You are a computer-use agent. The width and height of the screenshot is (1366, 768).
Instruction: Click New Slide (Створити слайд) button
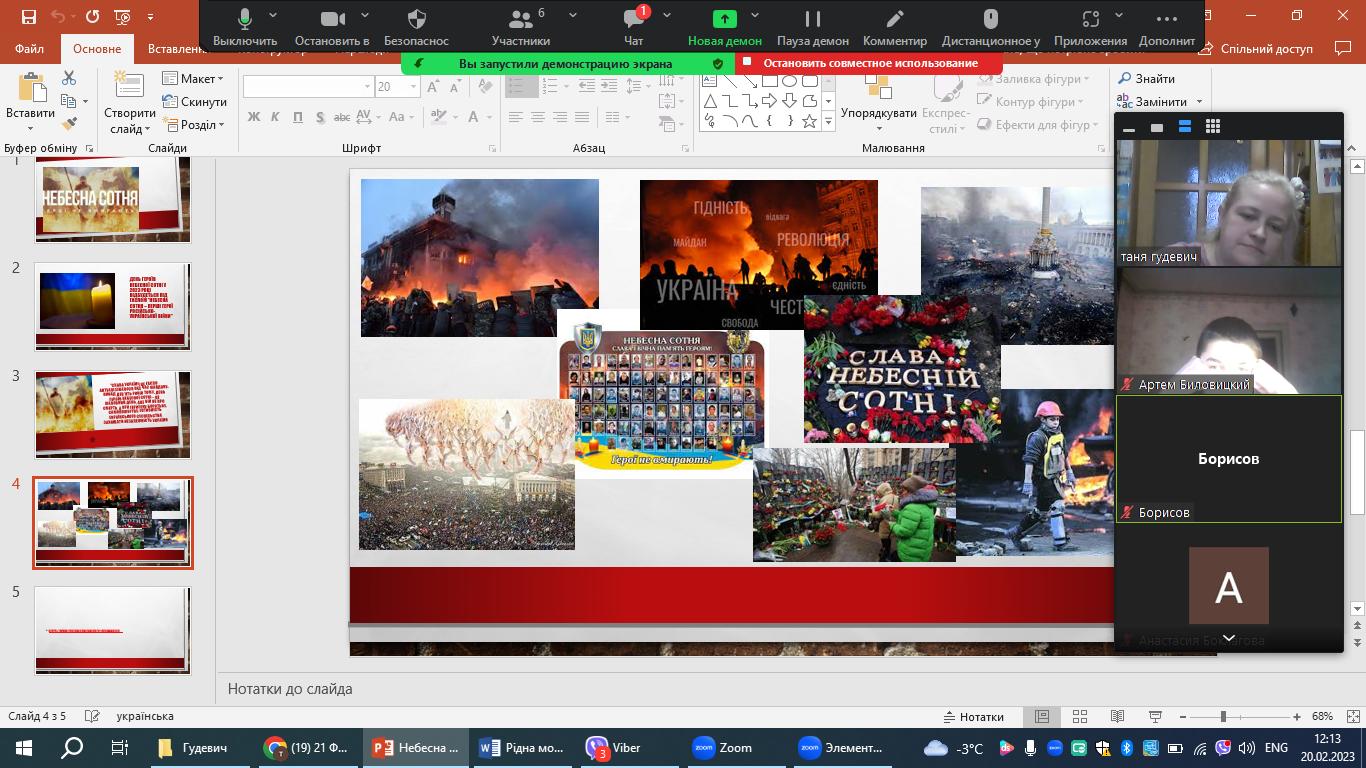pos(129,103)
